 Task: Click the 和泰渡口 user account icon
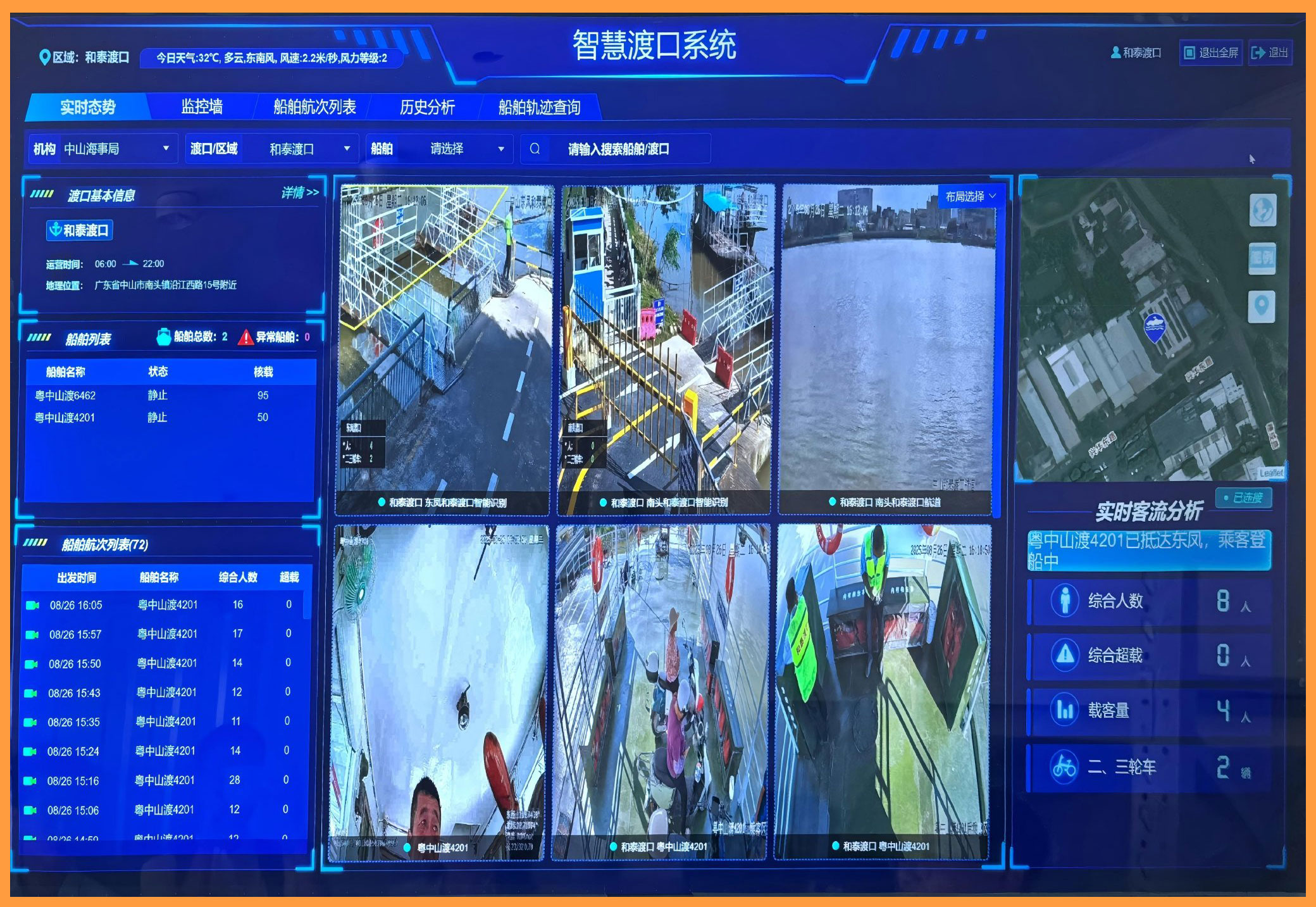click(1116, 53)
